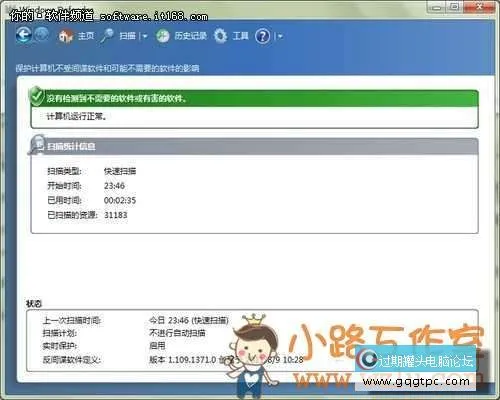Select the 扫描类型 label

(x=64, y=171)
